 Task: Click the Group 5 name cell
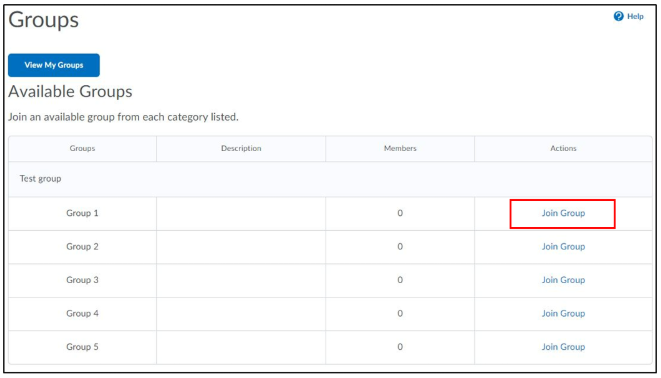point(82,347)
